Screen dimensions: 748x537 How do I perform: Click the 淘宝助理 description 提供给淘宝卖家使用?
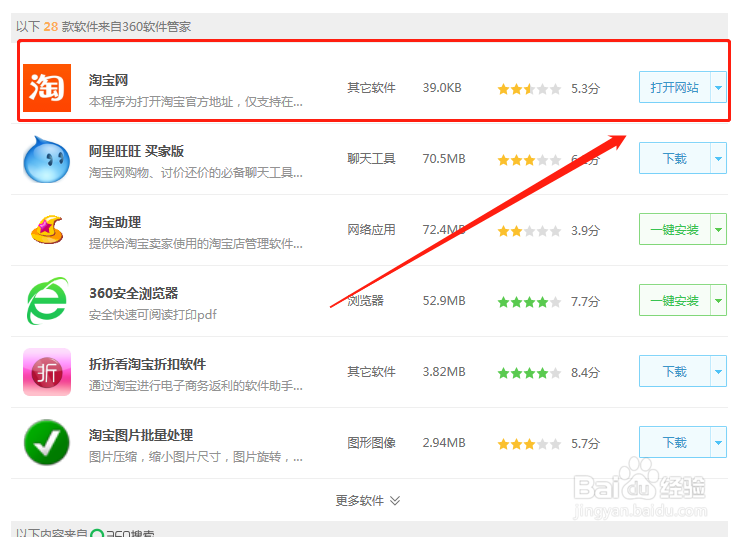[x=196, y=243]
